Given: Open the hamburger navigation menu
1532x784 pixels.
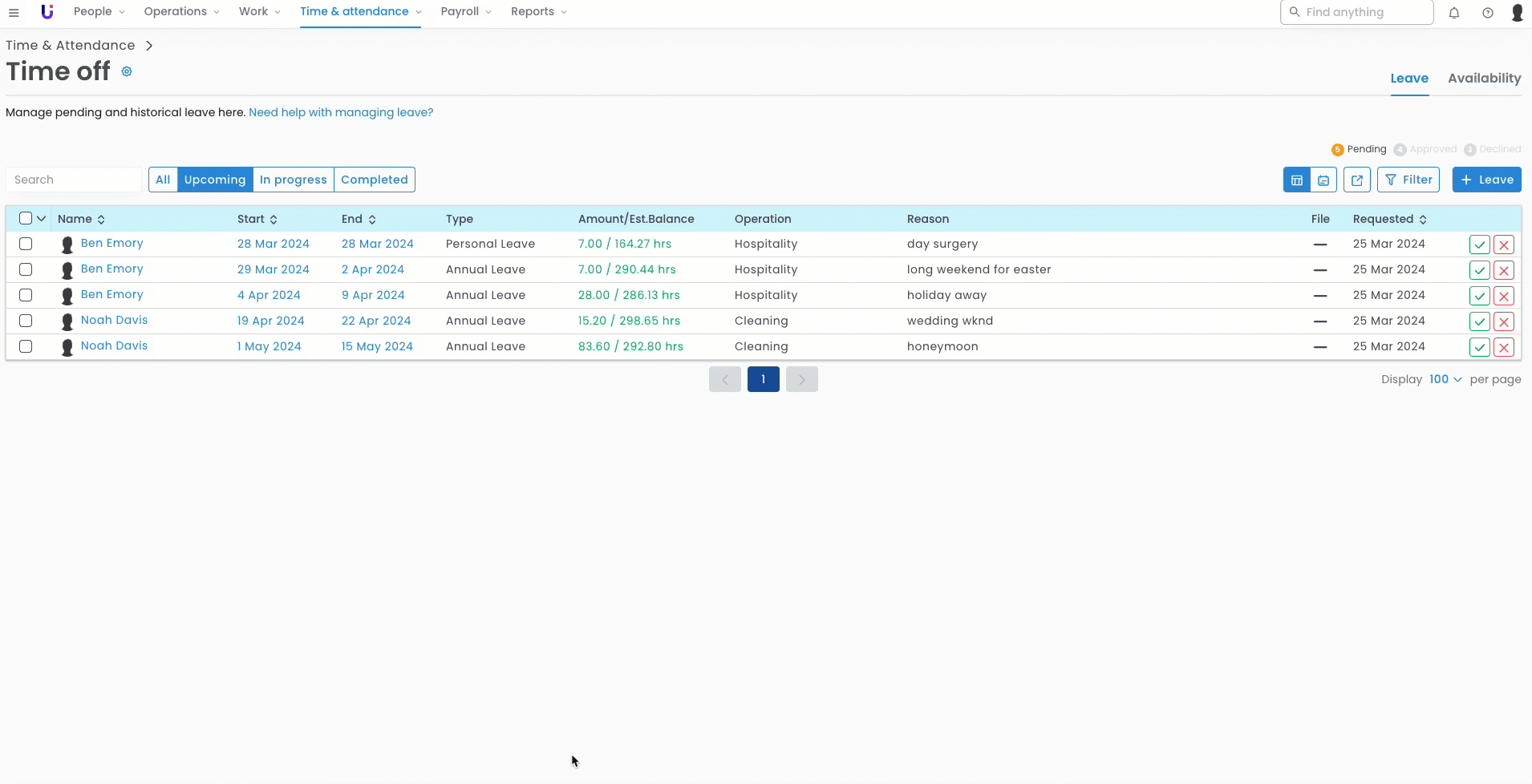Looking at the screenshot, I should click(x=14, y=13).
